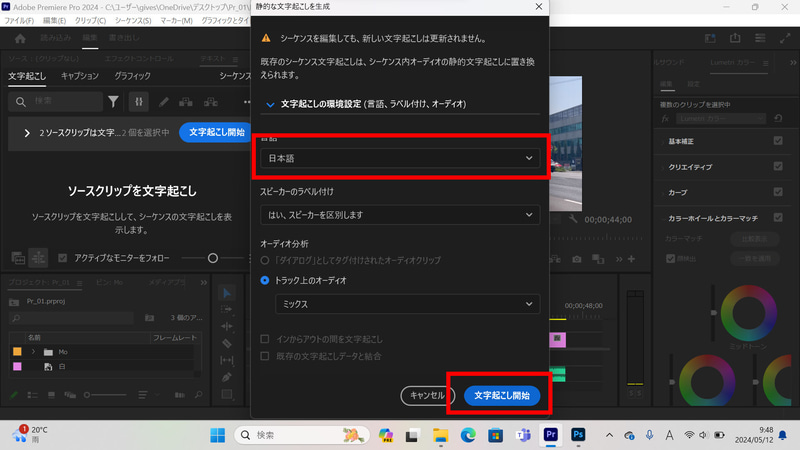This screenshot has height=450, width=800.
Task: Open the Lumetri カラー effect dropdown
Action: coord(721,118)
